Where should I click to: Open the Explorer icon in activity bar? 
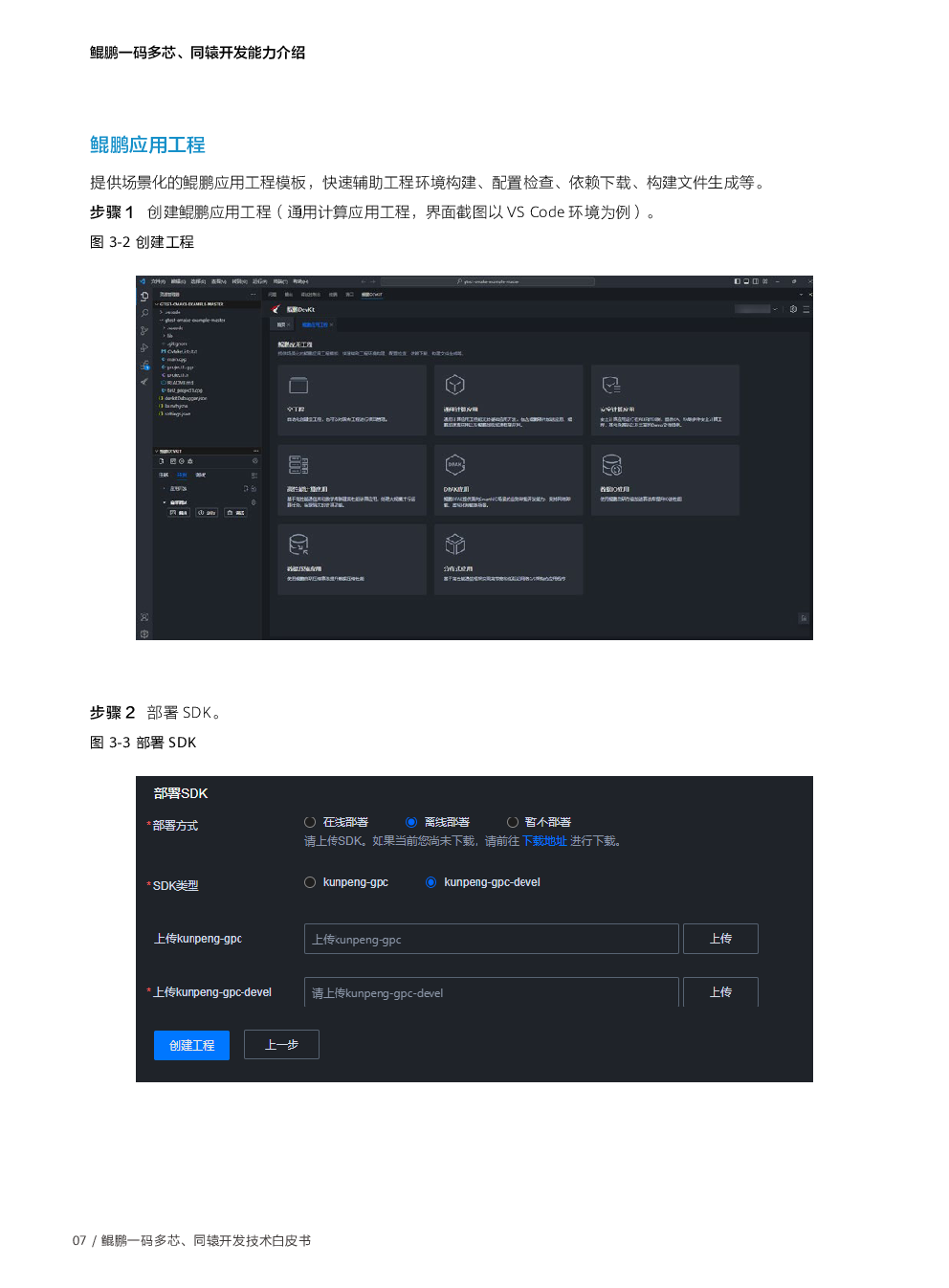point(144,297)
